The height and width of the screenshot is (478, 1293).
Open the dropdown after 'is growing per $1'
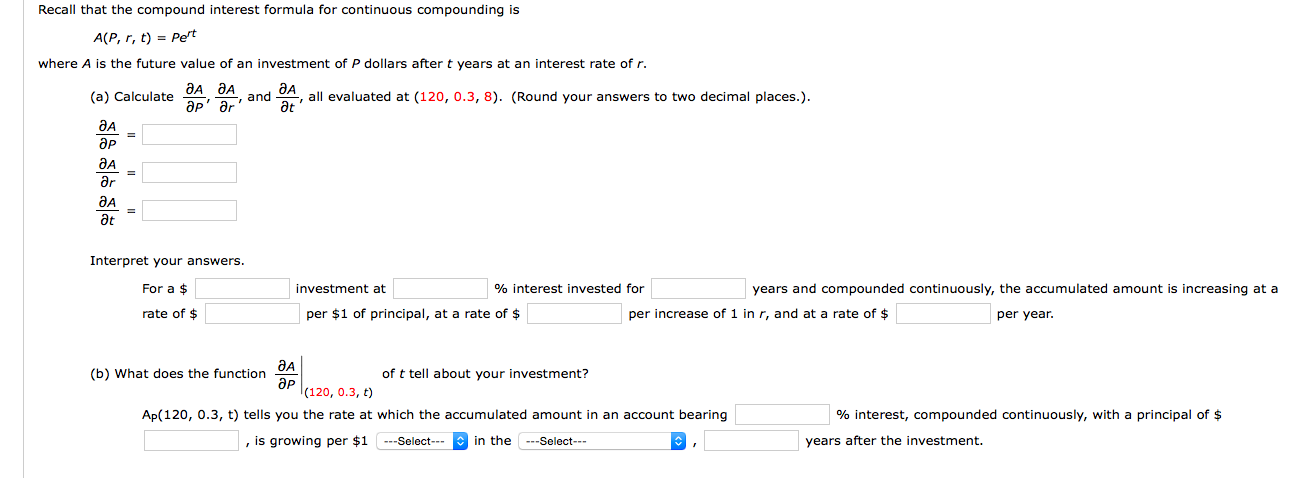422,441
